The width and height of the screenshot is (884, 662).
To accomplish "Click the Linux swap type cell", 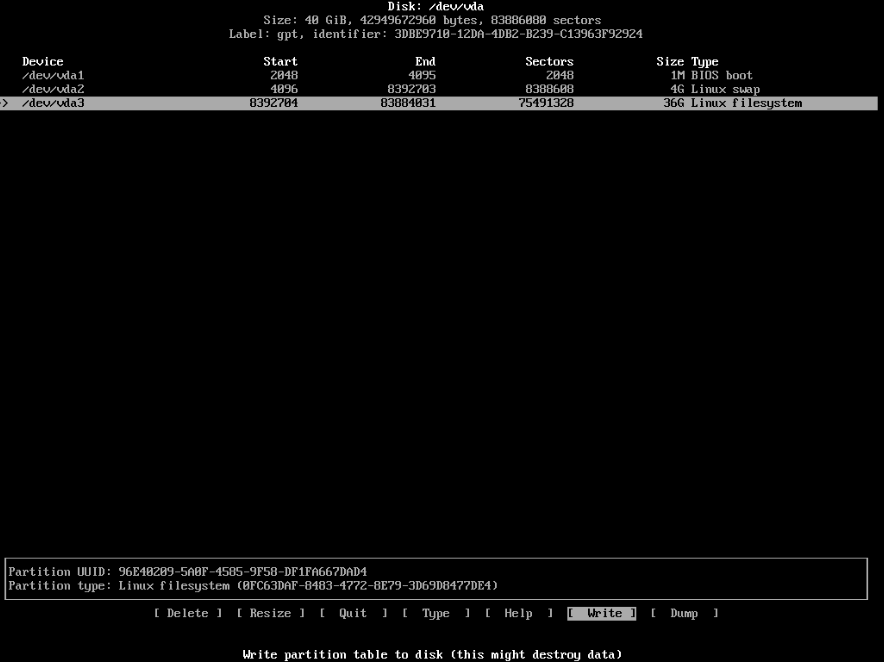I will (x=725, y=89).
